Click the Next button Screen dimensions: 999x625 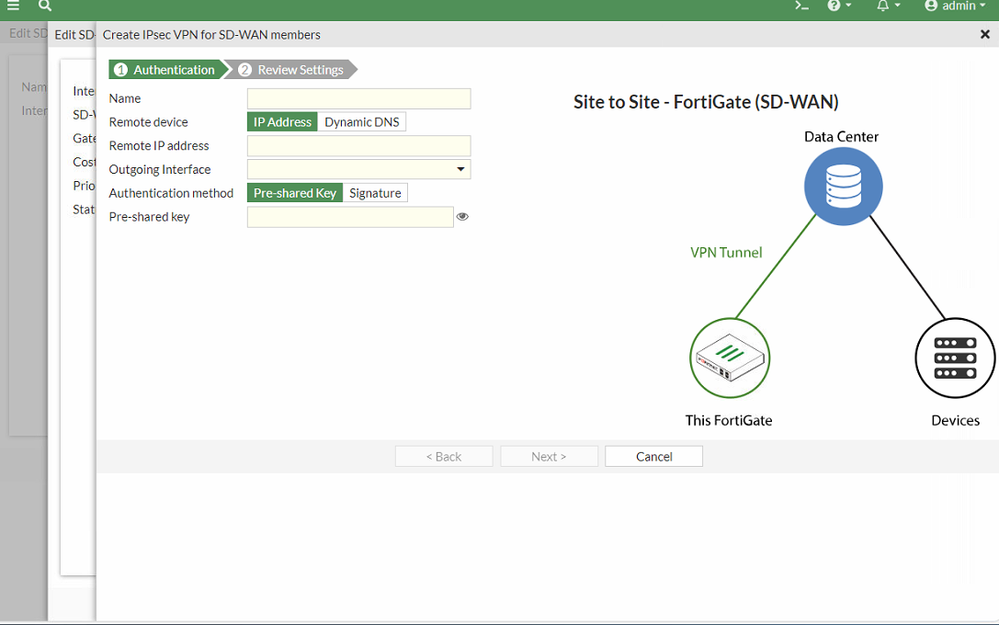549,456
